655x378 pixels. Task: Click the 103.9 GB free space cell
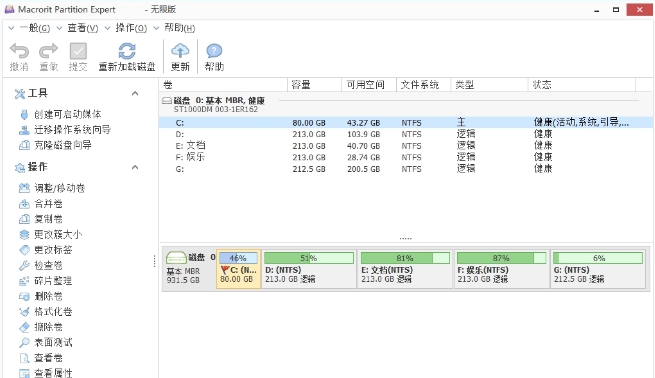click(x=363, y=134)
